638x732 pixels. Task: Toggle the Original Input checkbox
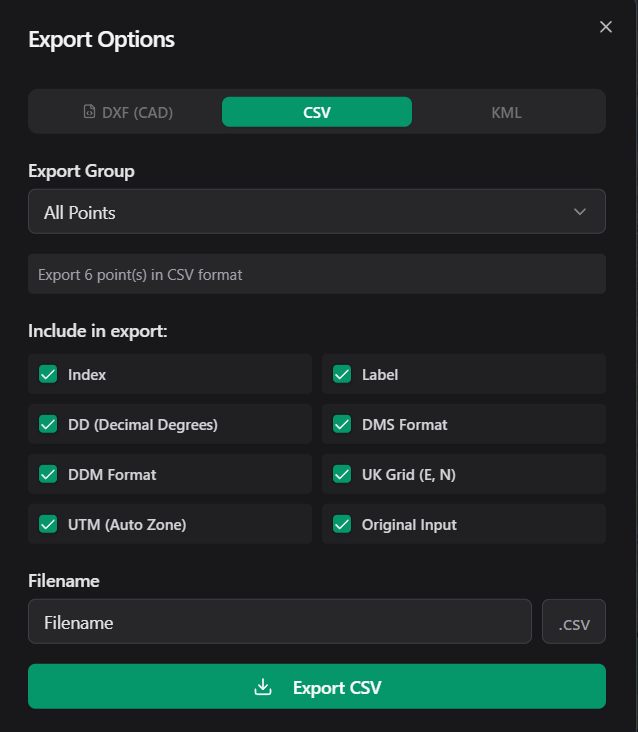(342, 524)
